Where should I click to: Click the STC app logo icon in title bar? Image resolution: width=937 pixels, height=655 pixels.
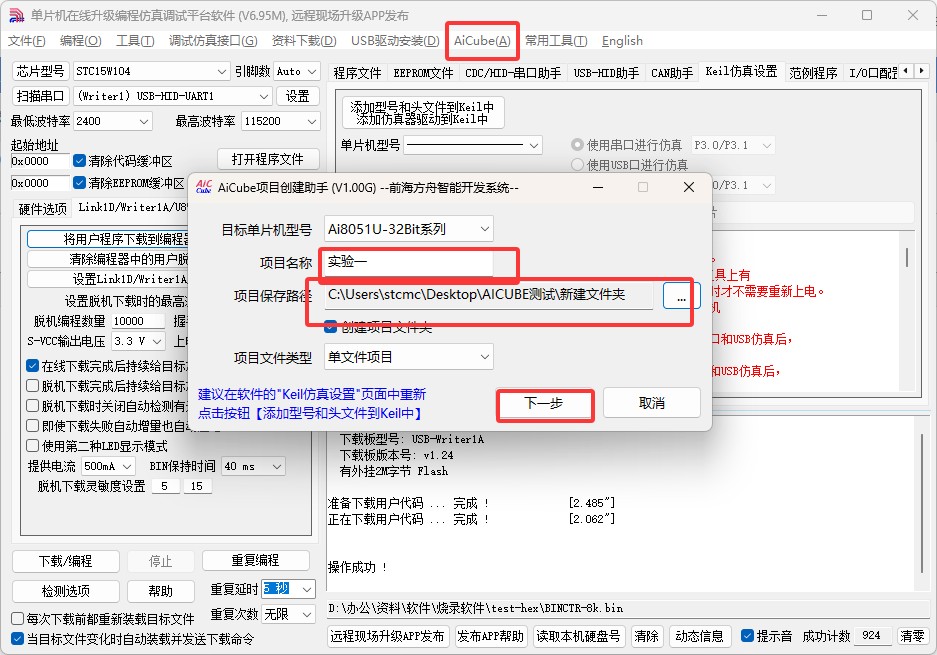[x=17, y=15]
